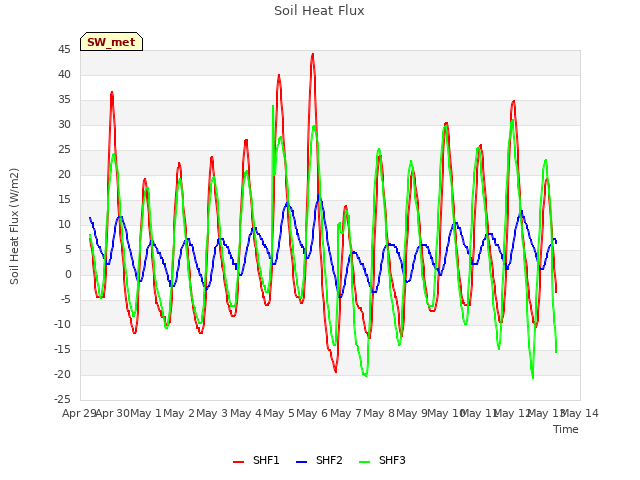Click the 20 y-axis tick label
The width and height of the screenshot is (640, 480).
(x=64, y=175)
